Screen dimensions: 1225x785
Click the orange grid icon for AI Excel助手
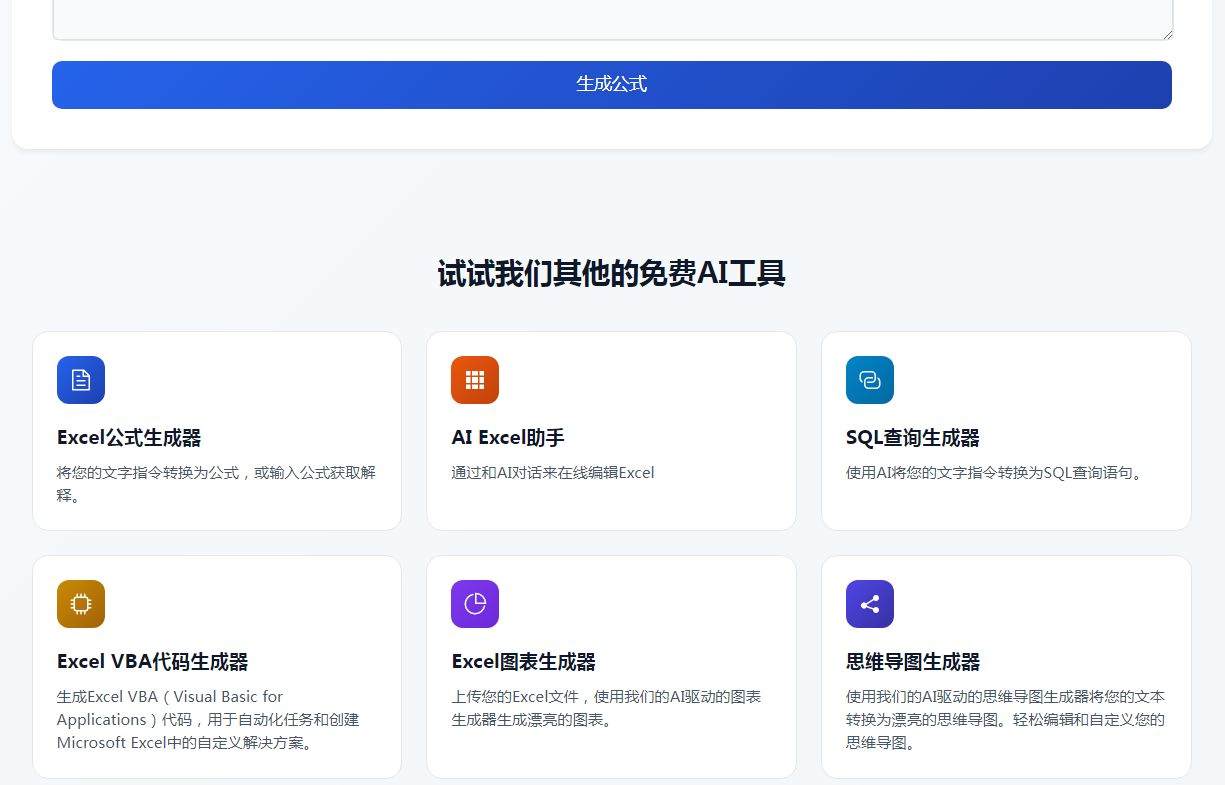(475, 380)
